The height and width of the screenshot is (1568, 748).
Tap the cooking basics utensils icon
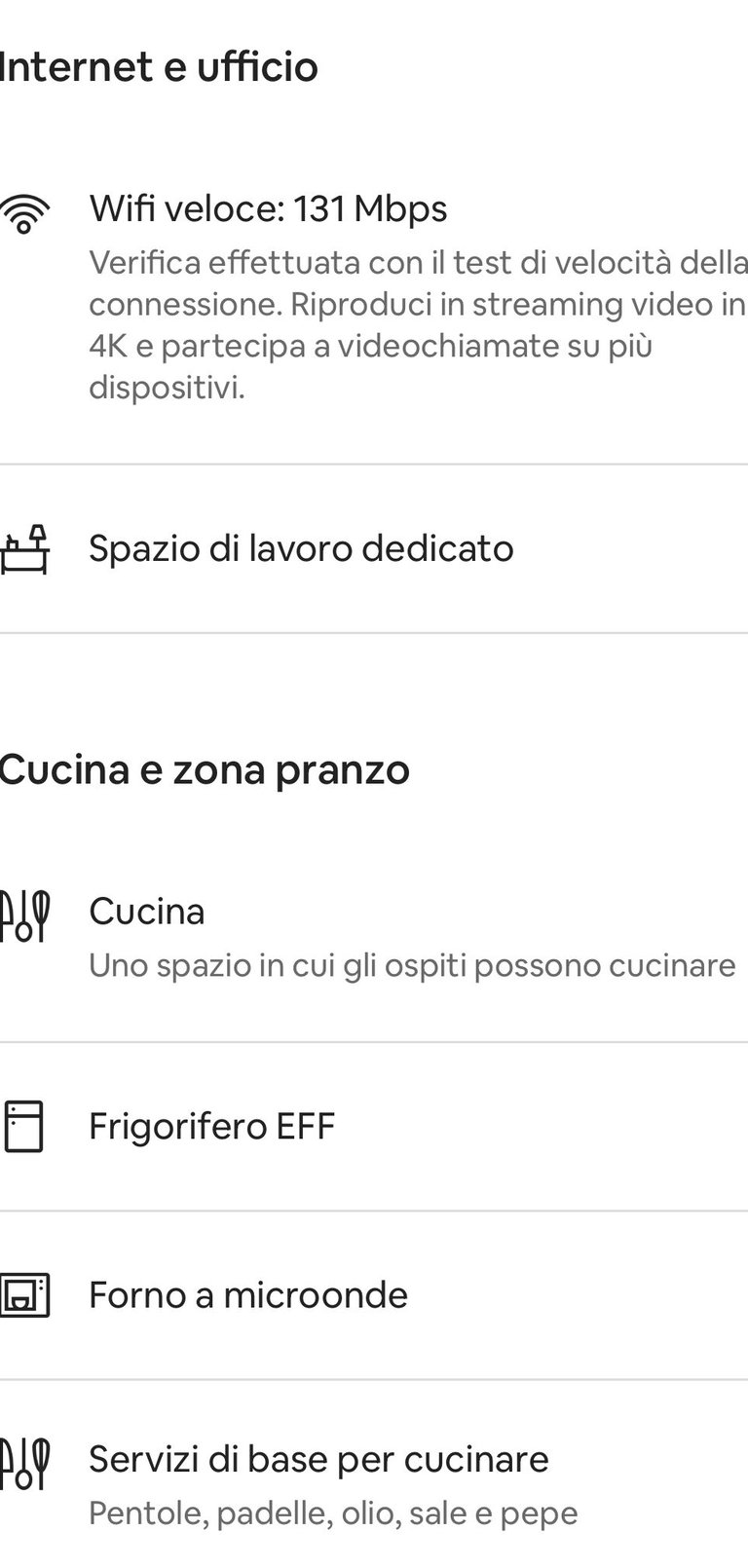click(24, 1464)
